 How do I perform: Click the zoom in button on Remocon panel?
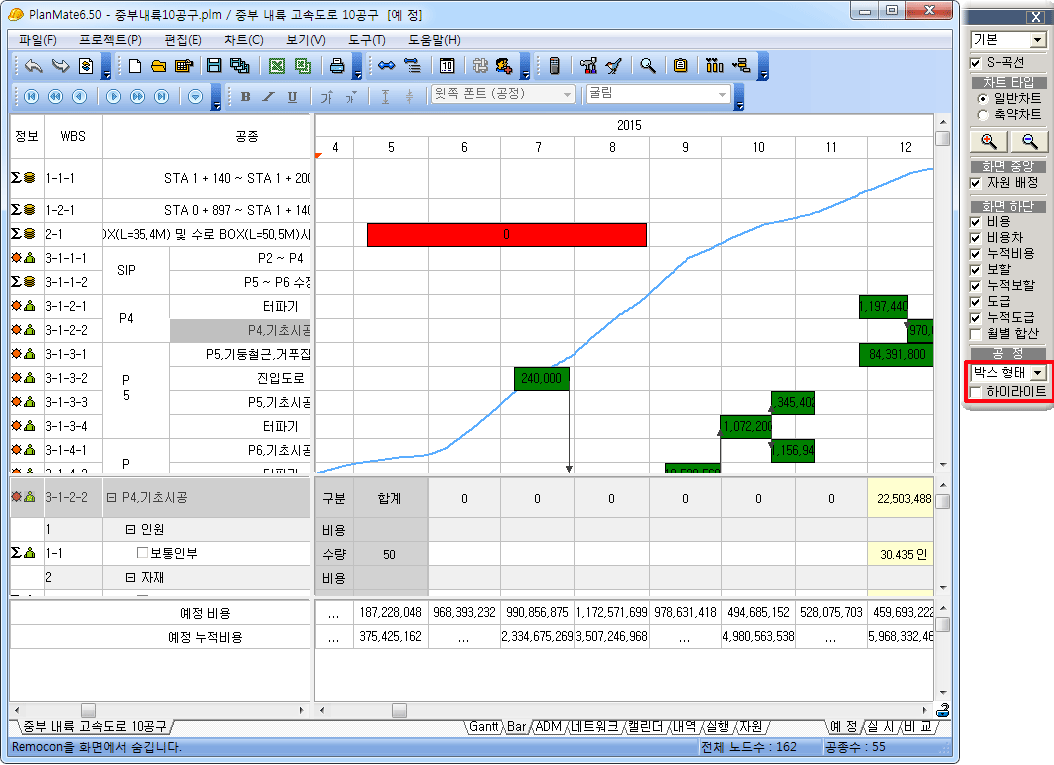point(987,141)
